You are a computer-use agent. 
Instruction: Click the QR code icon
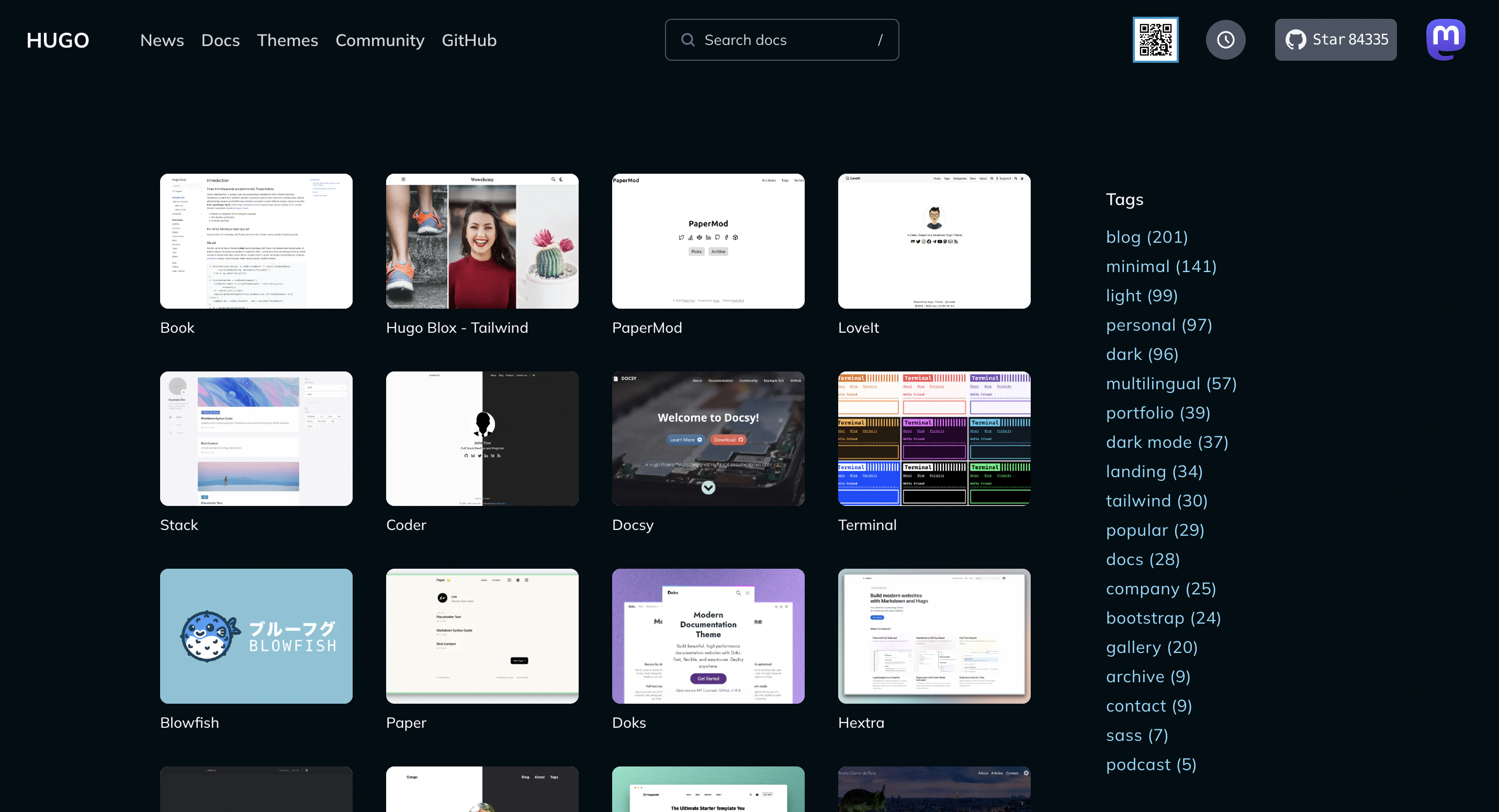[1155, 40]
